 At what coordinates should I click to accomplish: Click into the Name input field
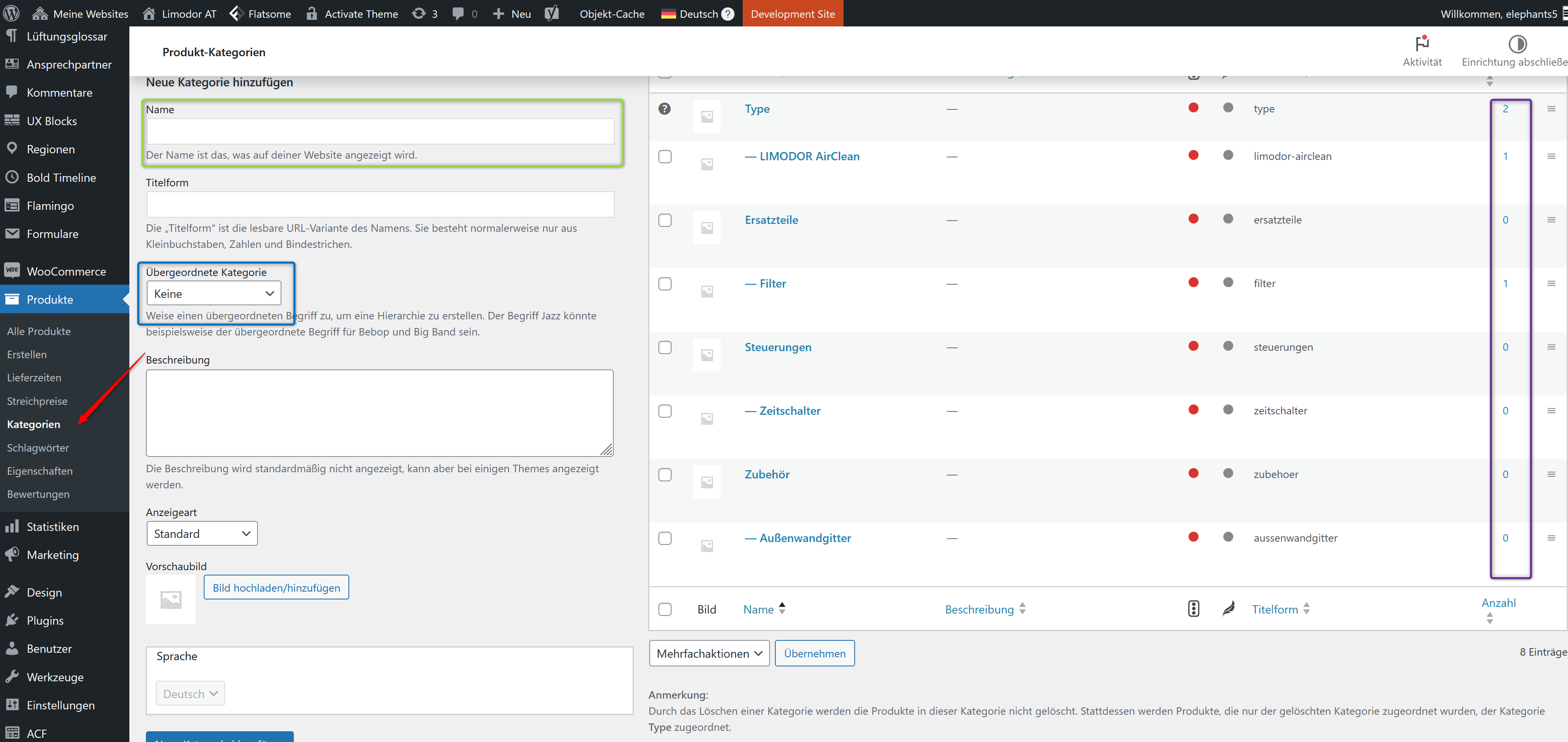[x=380, y=131]
